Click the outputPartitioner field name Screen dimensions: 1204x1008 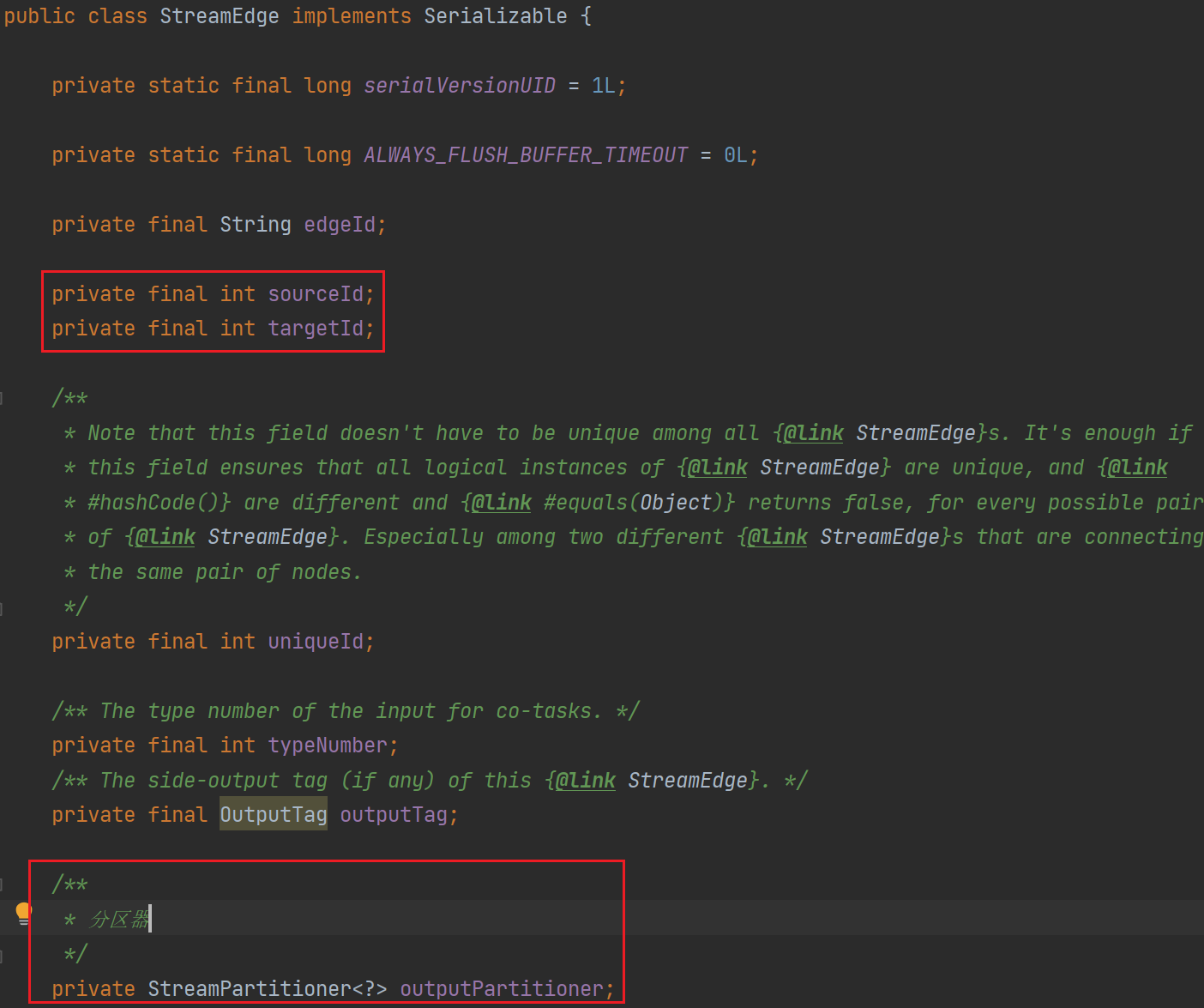click(502, 989)
